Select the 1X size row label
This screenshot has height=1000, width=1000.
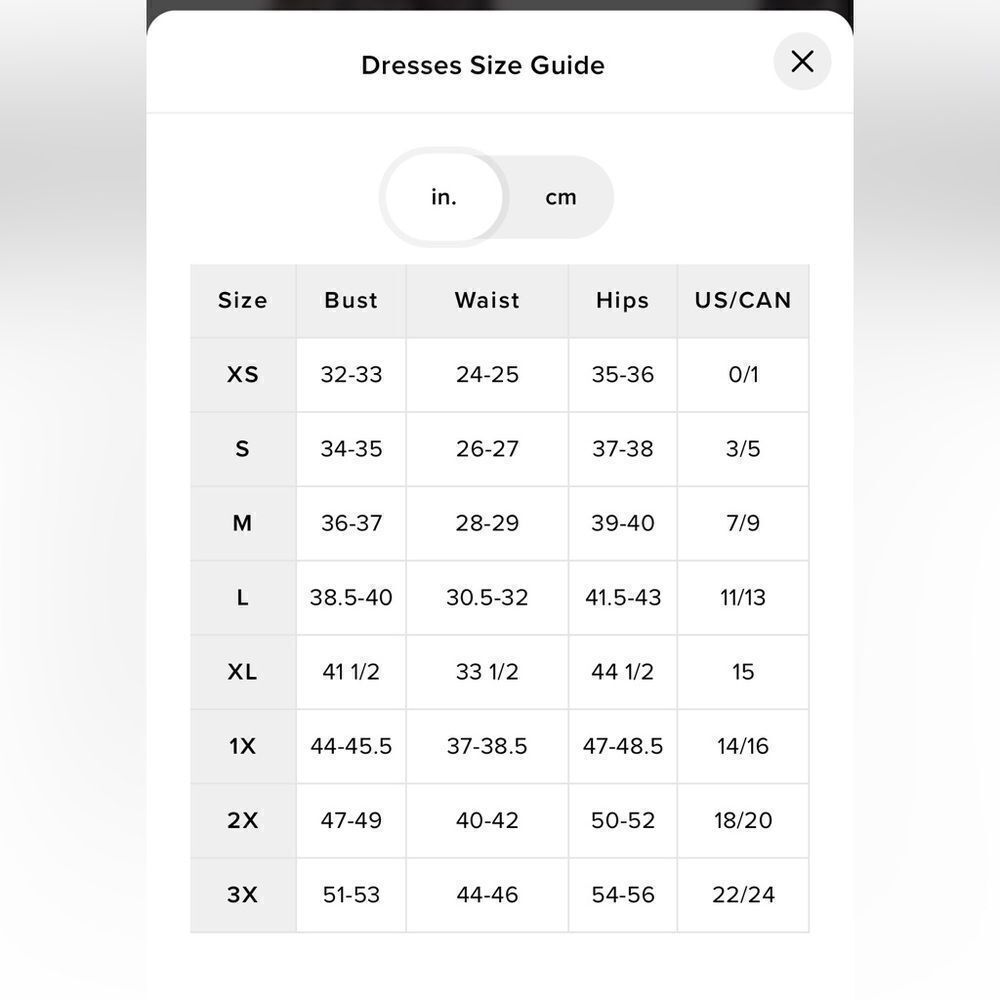243,746
